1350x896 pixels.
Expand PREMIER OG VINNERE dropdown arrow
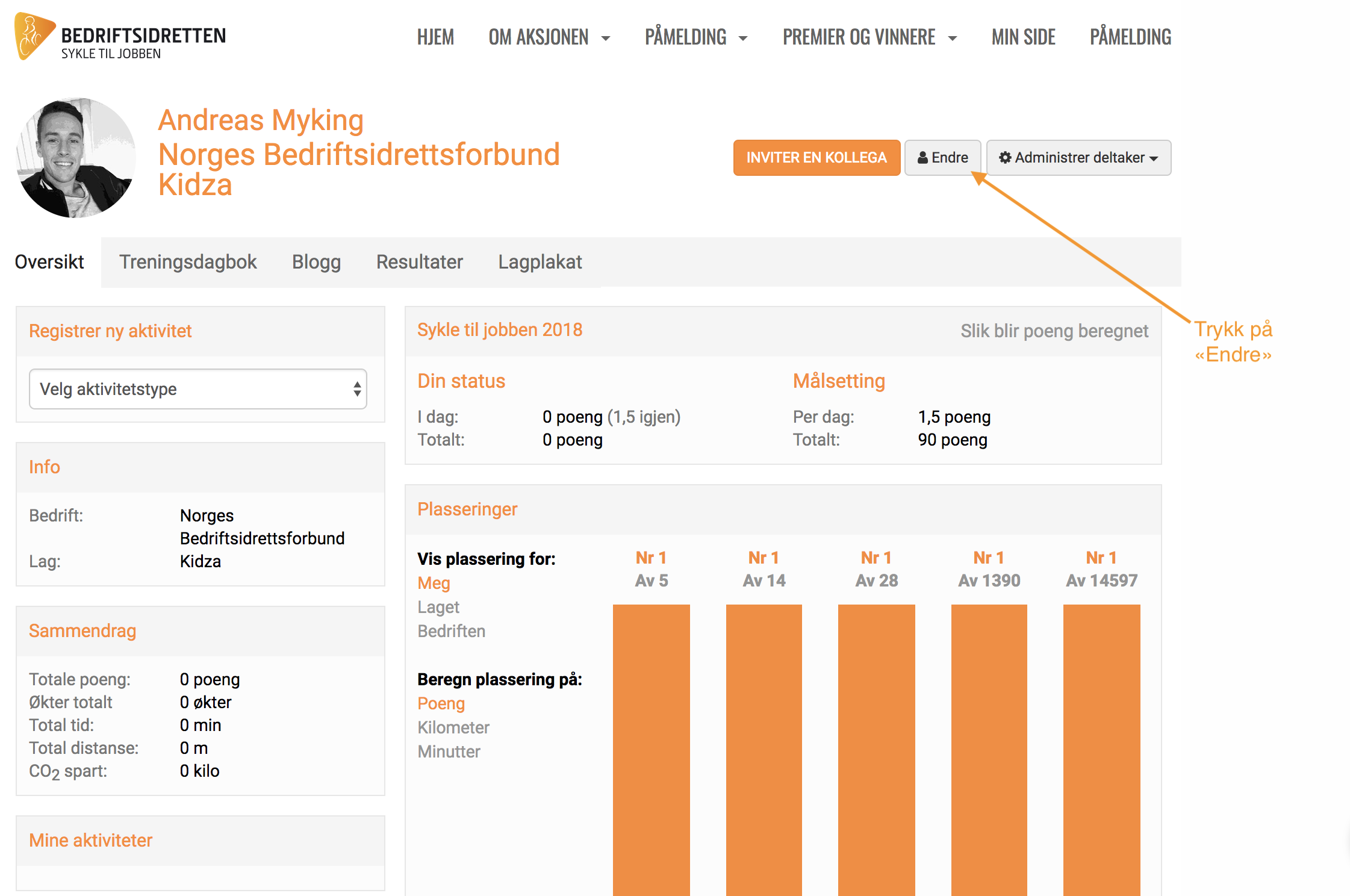click(x=953, y=39)
